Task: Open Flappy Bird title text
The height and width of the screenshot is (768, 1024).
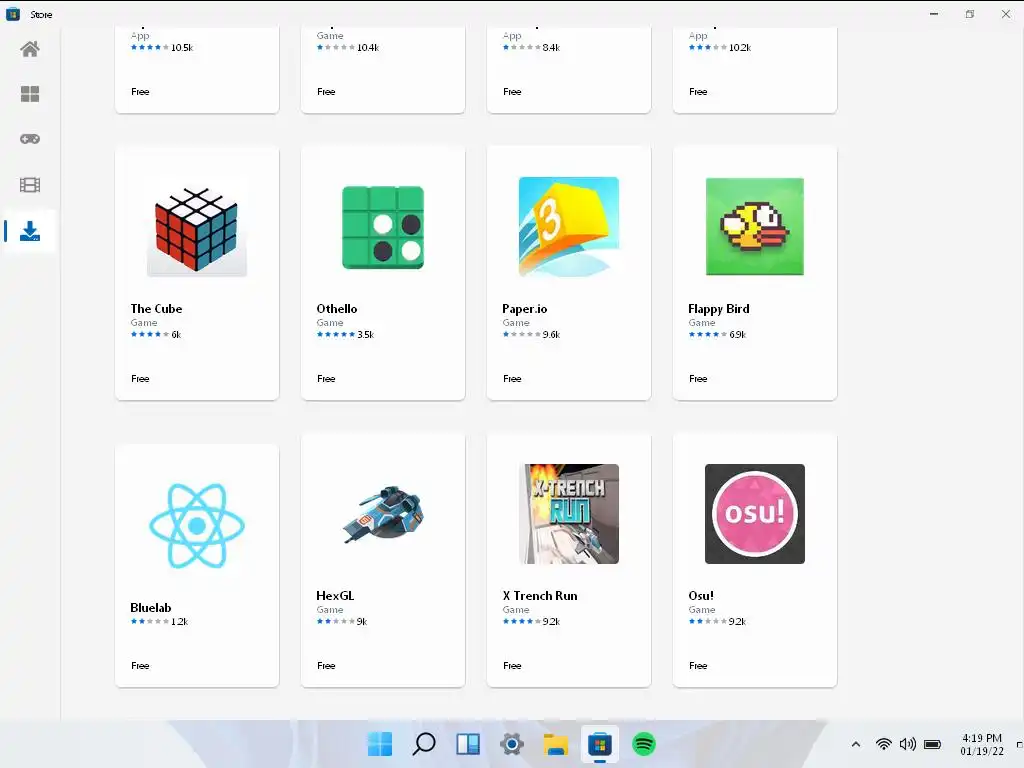Action: click(718, 309)
